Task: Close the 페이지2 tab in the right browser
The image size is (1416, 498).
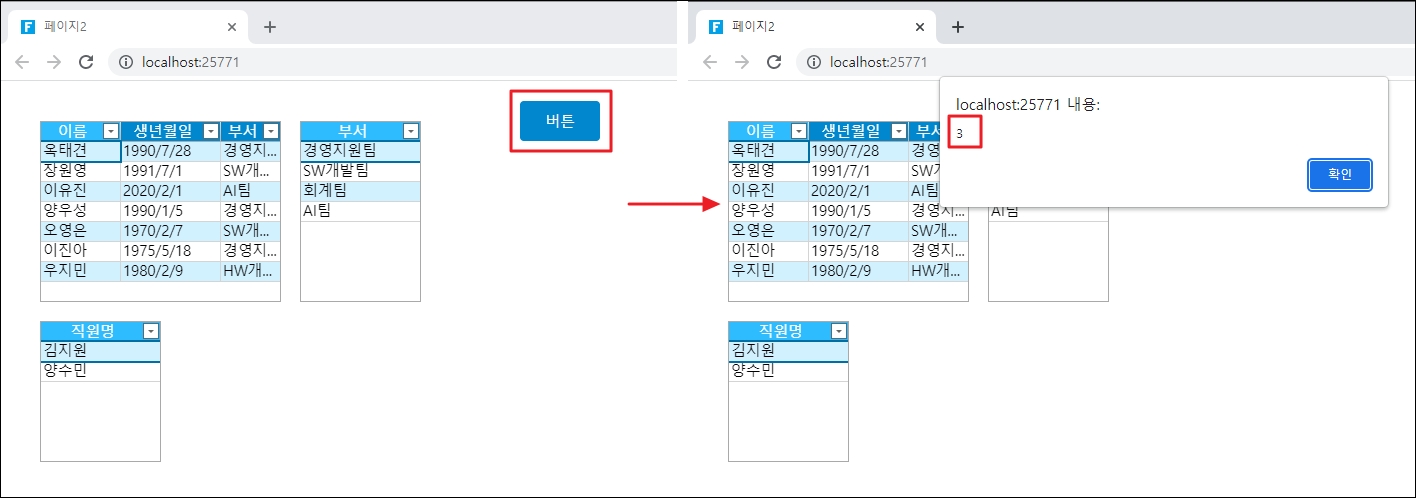Action: click(x=920, y=27)
